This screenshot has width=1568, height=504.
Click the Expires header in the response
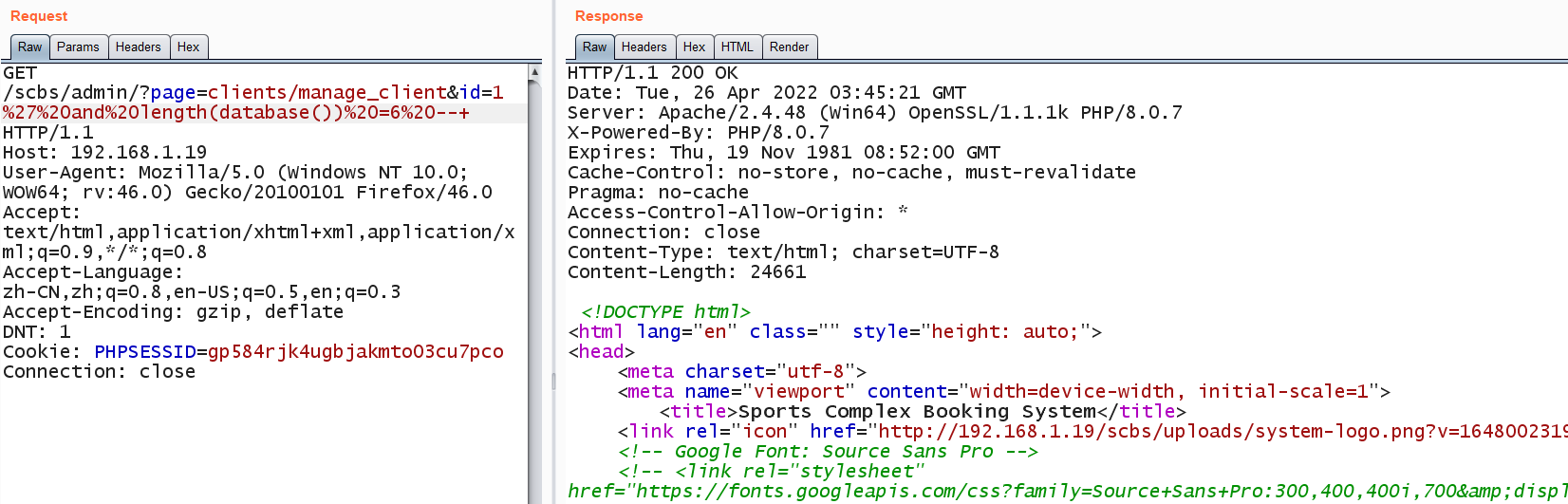point(784,153)
